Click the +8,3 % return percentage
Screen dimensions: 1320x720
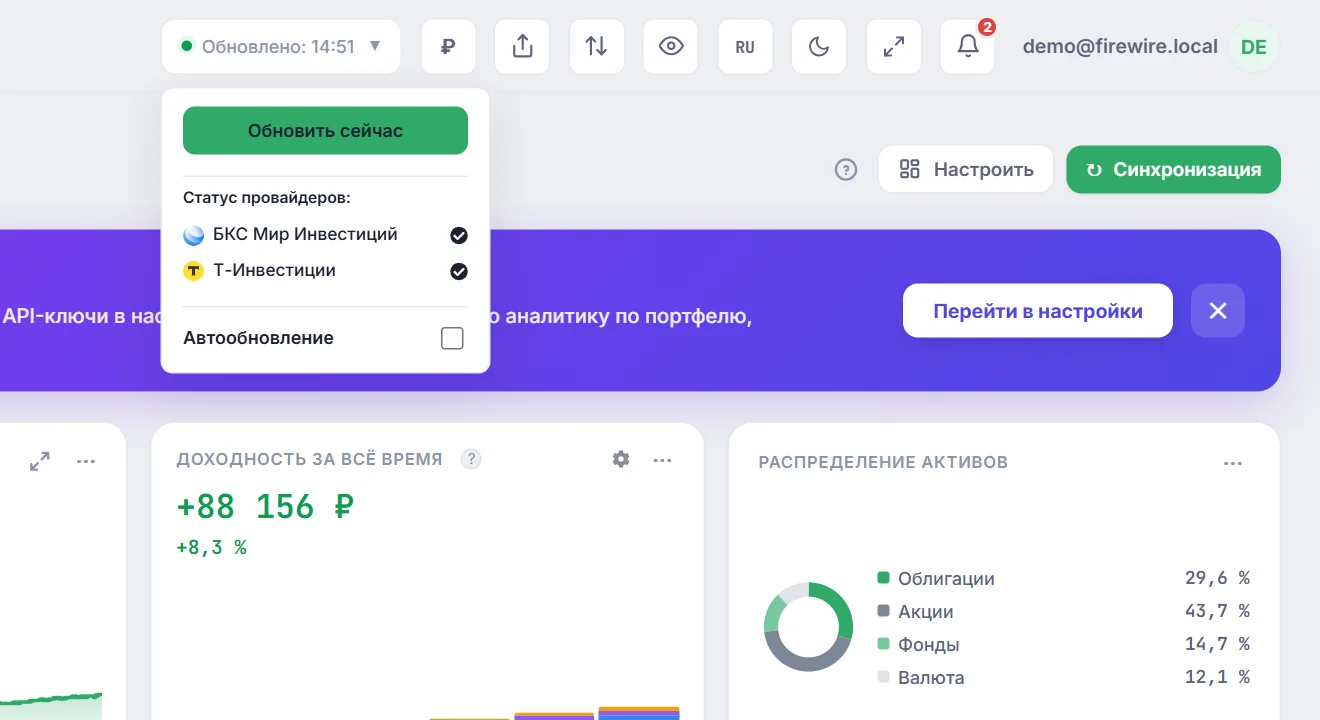pos(211,547)
